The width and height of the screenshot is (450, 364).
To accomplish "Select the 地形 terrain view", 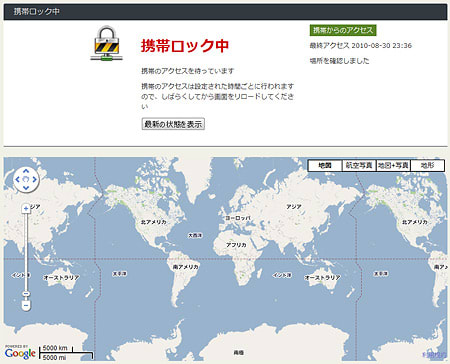I will [x=427, y=165].
